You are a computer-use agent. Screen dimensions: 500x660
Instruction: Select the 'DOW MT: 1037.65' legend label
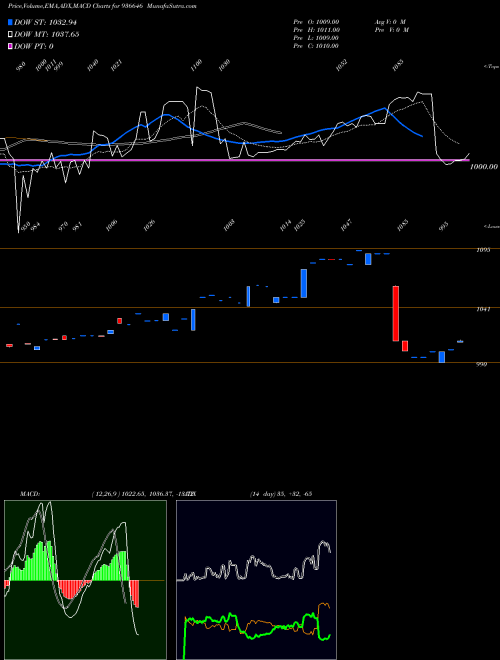[x=47, y=35]
